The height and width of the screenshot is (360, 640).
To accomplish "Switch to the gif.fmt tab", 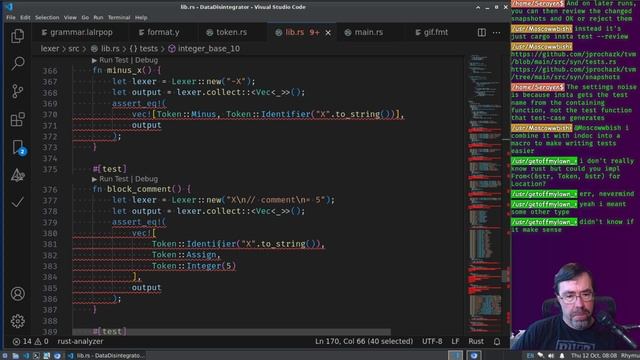I will coord(432,32).
